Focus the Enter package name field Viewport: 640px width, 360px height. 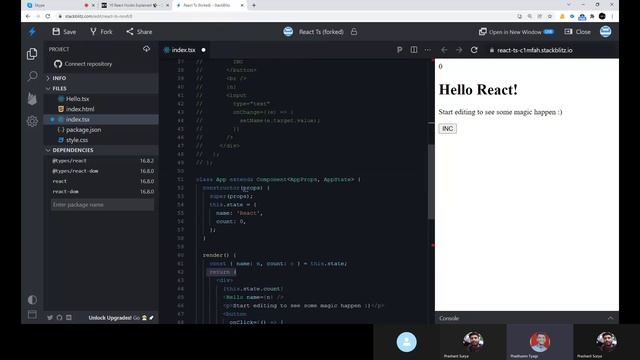(x=102, y=204)
